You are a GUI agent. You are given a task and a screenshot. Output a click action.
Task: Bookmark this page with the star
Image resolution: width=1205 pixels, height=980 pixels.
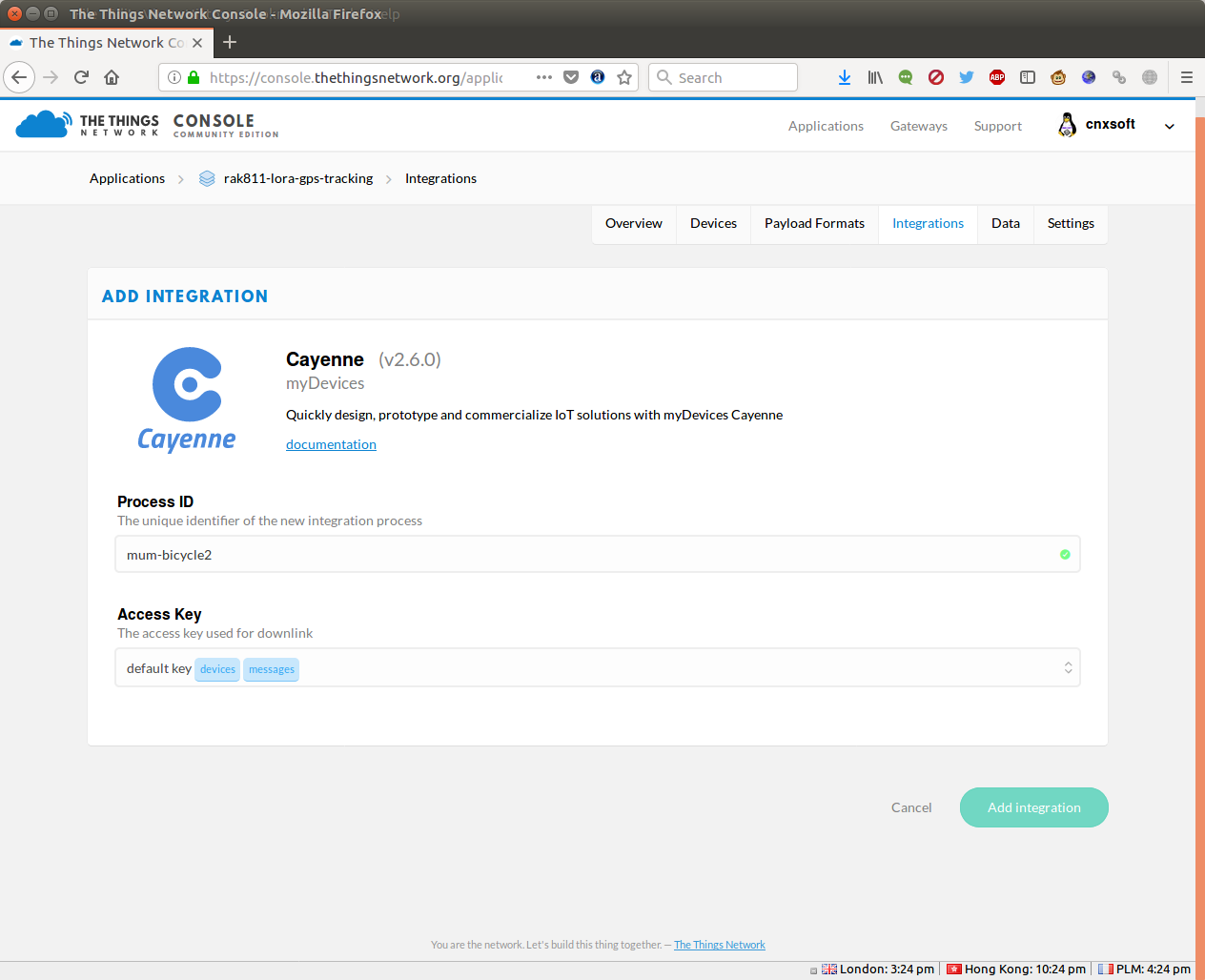(624, 77)
